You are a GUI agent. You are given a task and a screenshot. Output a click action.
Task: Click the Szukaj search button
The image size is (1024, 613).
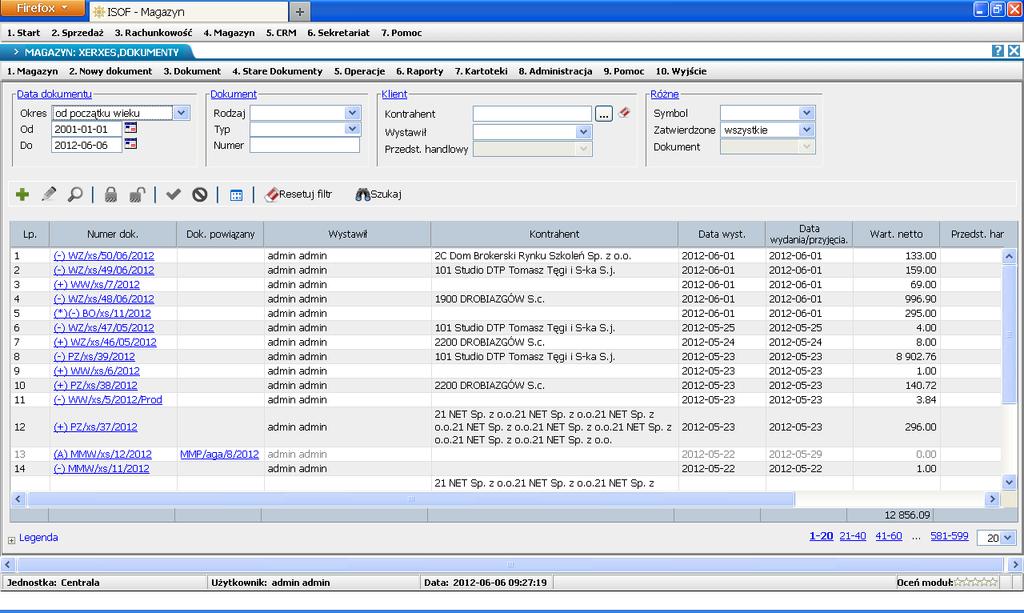coord(378,195)
